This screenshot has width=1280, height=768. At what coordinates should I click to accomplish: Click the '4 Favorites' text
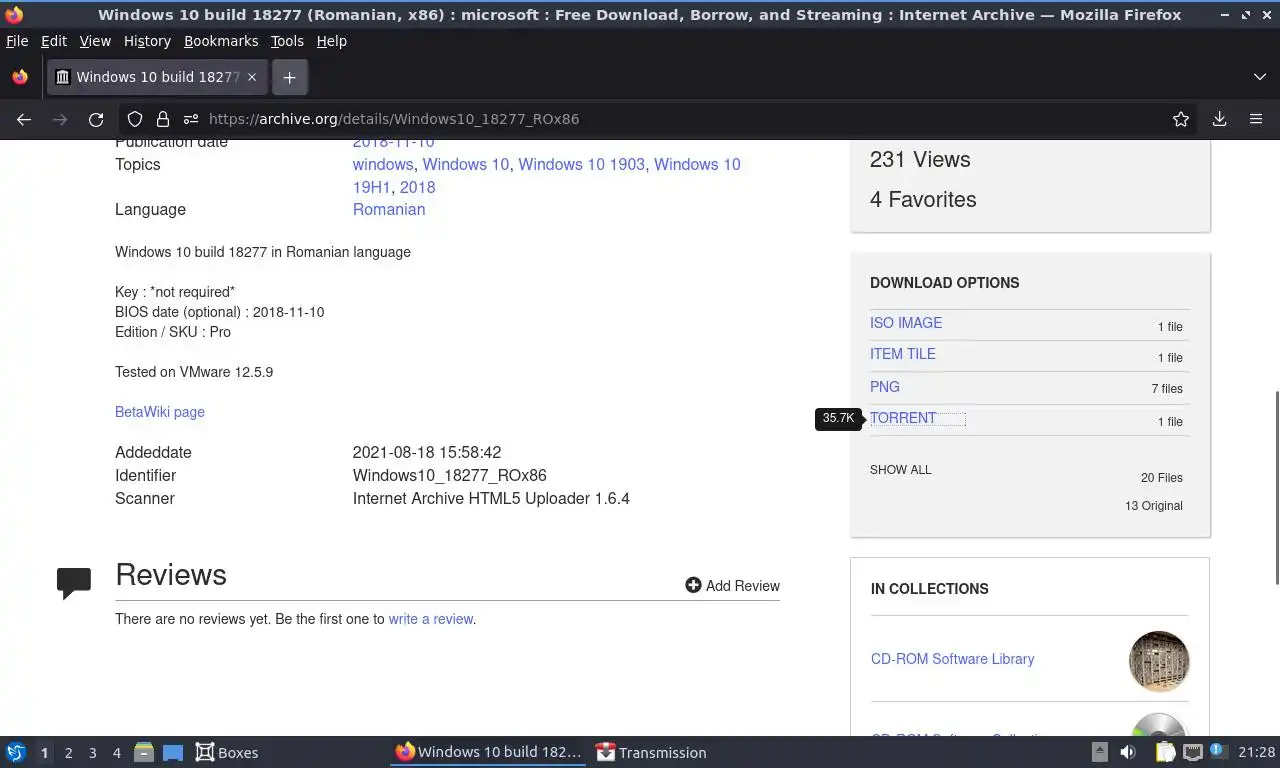click(x=923, y=199)
